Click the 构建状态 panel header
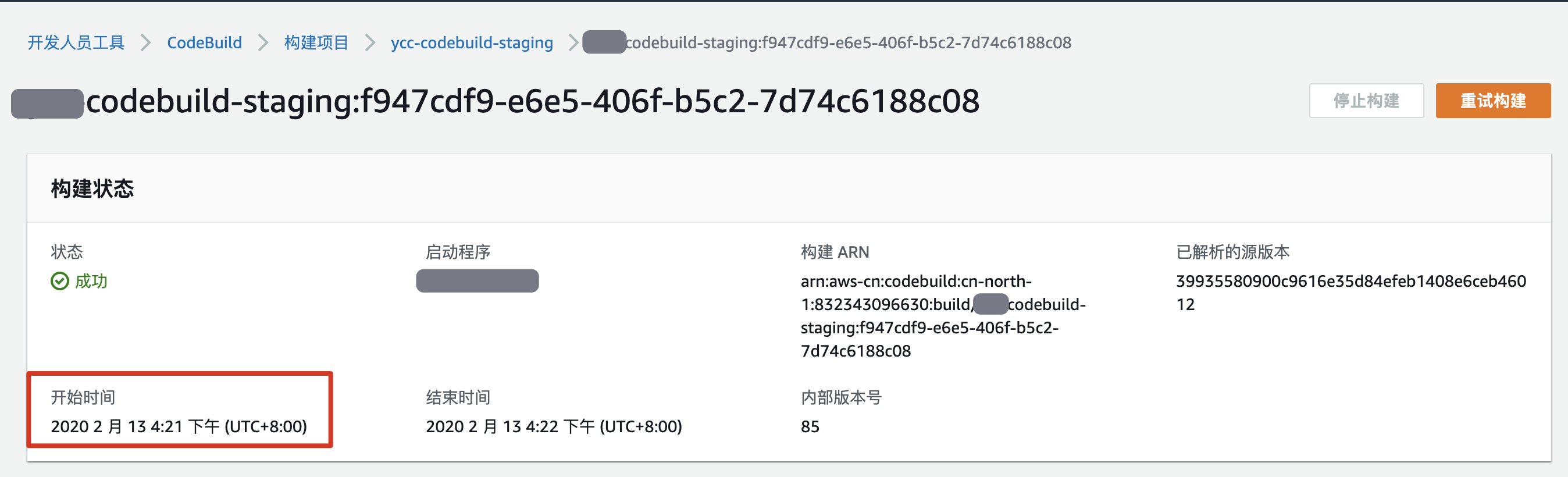 coord(92,188)
